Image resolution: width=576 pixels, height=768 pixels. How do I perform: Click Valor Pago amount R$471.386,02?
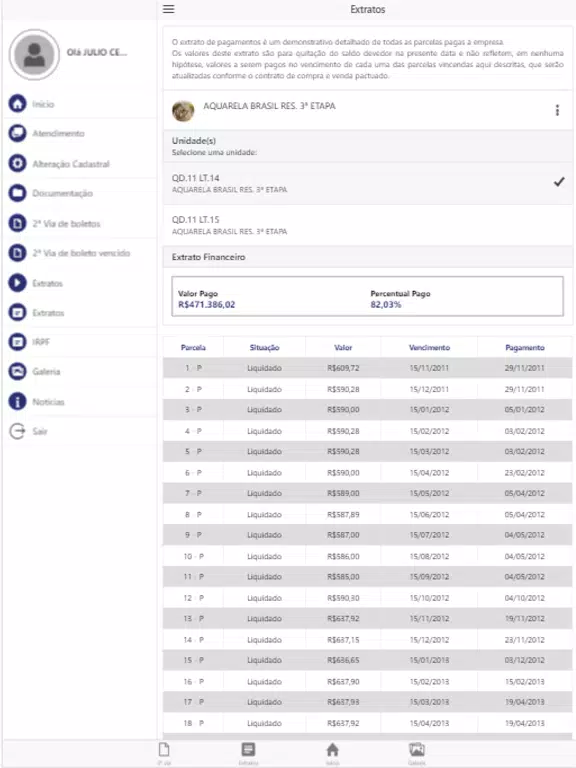(x=206, y=305)
